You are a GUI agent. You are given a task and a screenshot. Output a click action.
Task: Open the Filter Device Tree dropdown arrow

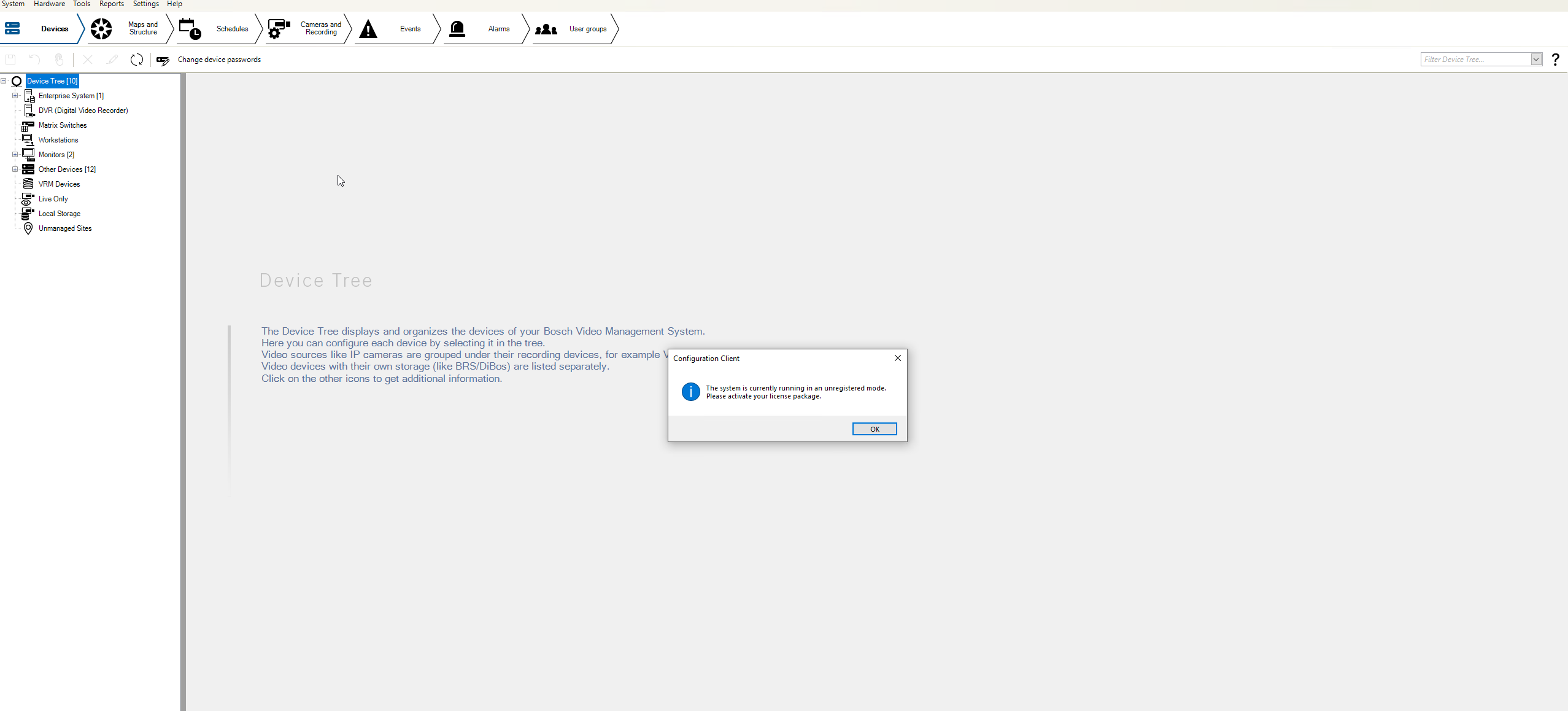[1536, 60]
